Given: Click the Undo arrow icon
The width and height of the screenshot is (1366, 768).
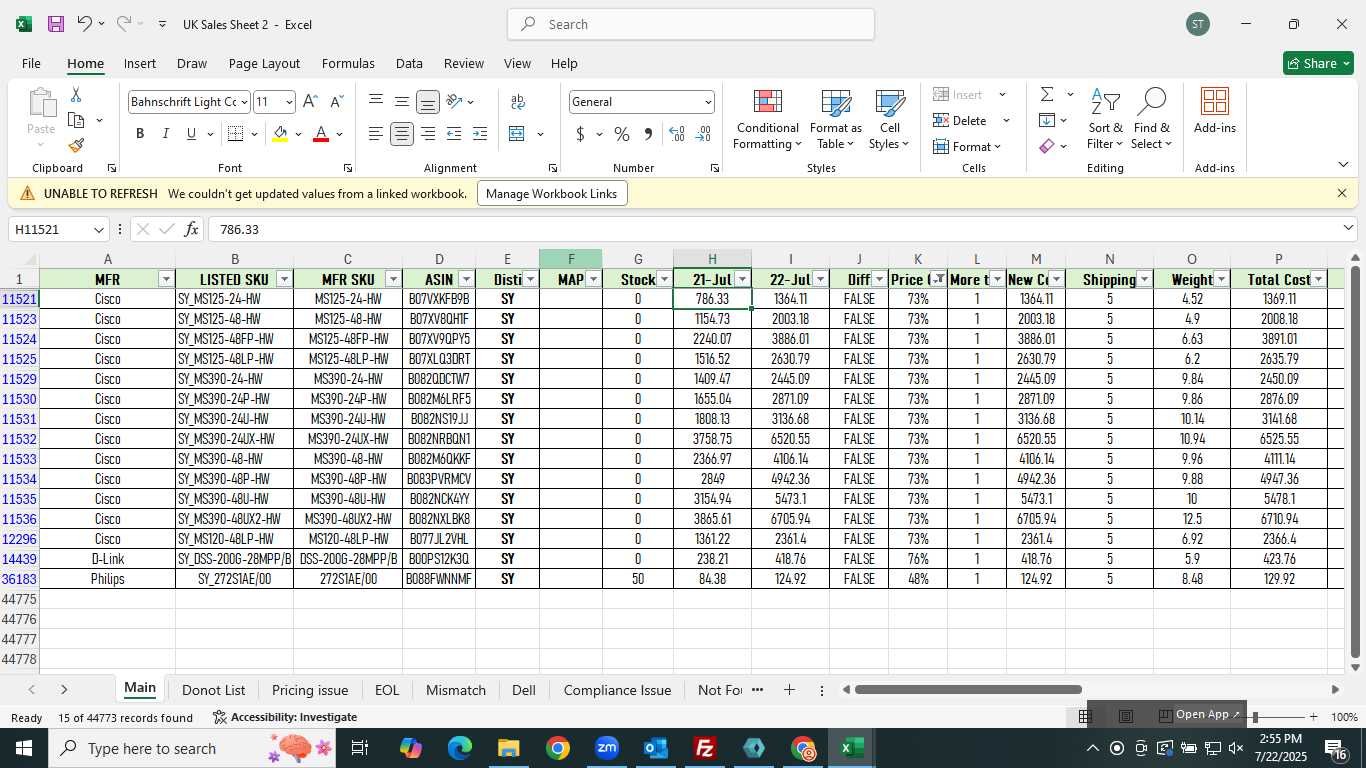Looking at the screenshot, I should pyautogui.click(x=84, y=24).
